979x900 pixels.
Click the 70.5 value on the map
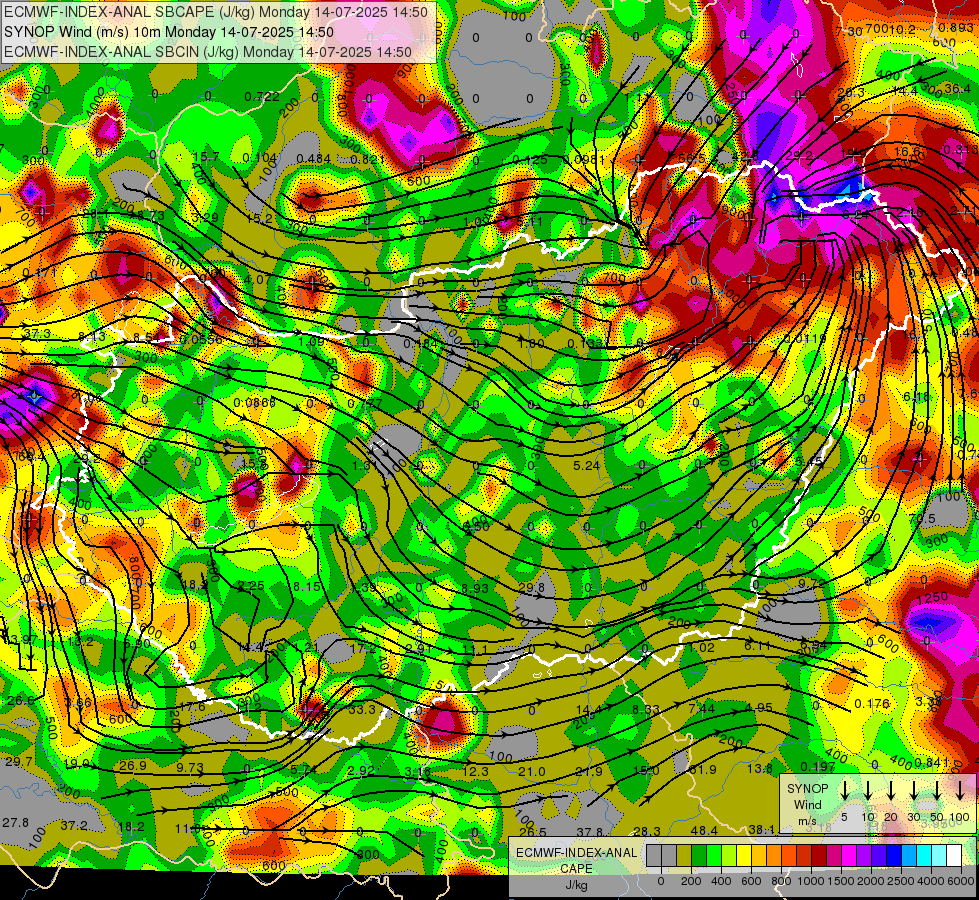pos(922,519)
